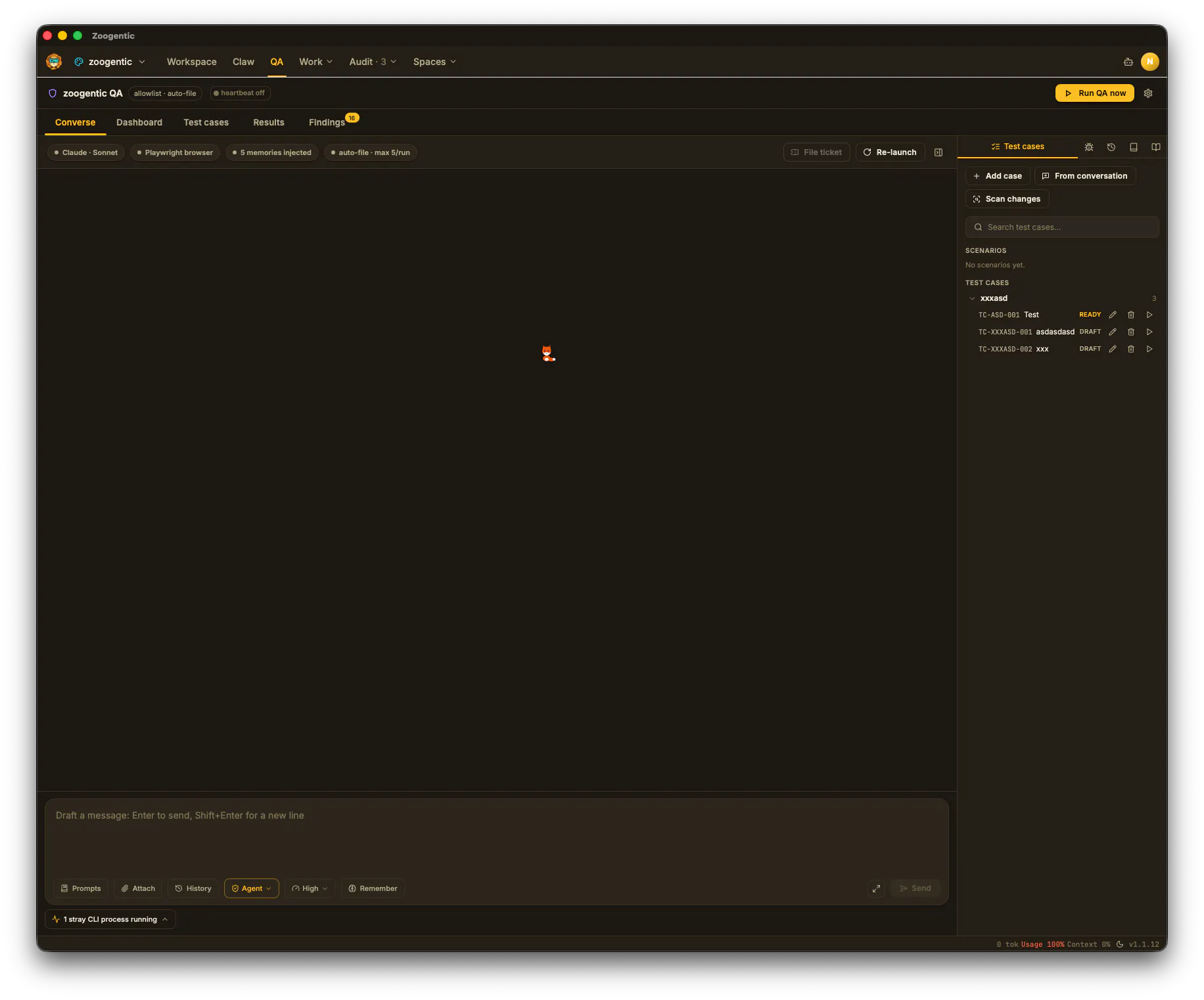
Task: Switch to the Findings tab
Action: click(x=327, y=123)
